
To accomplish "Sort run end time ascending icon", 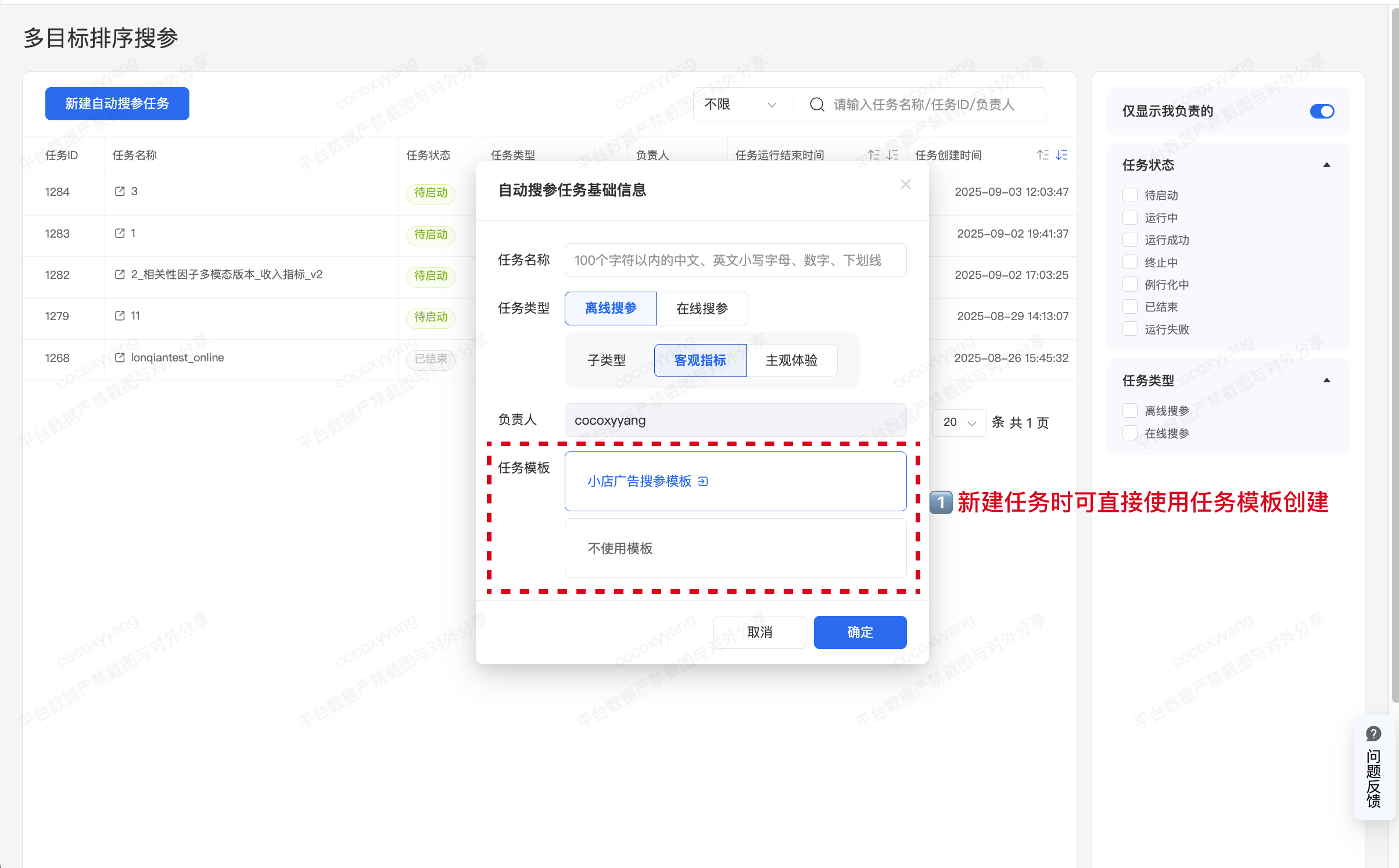I will (x=874, y=155).
